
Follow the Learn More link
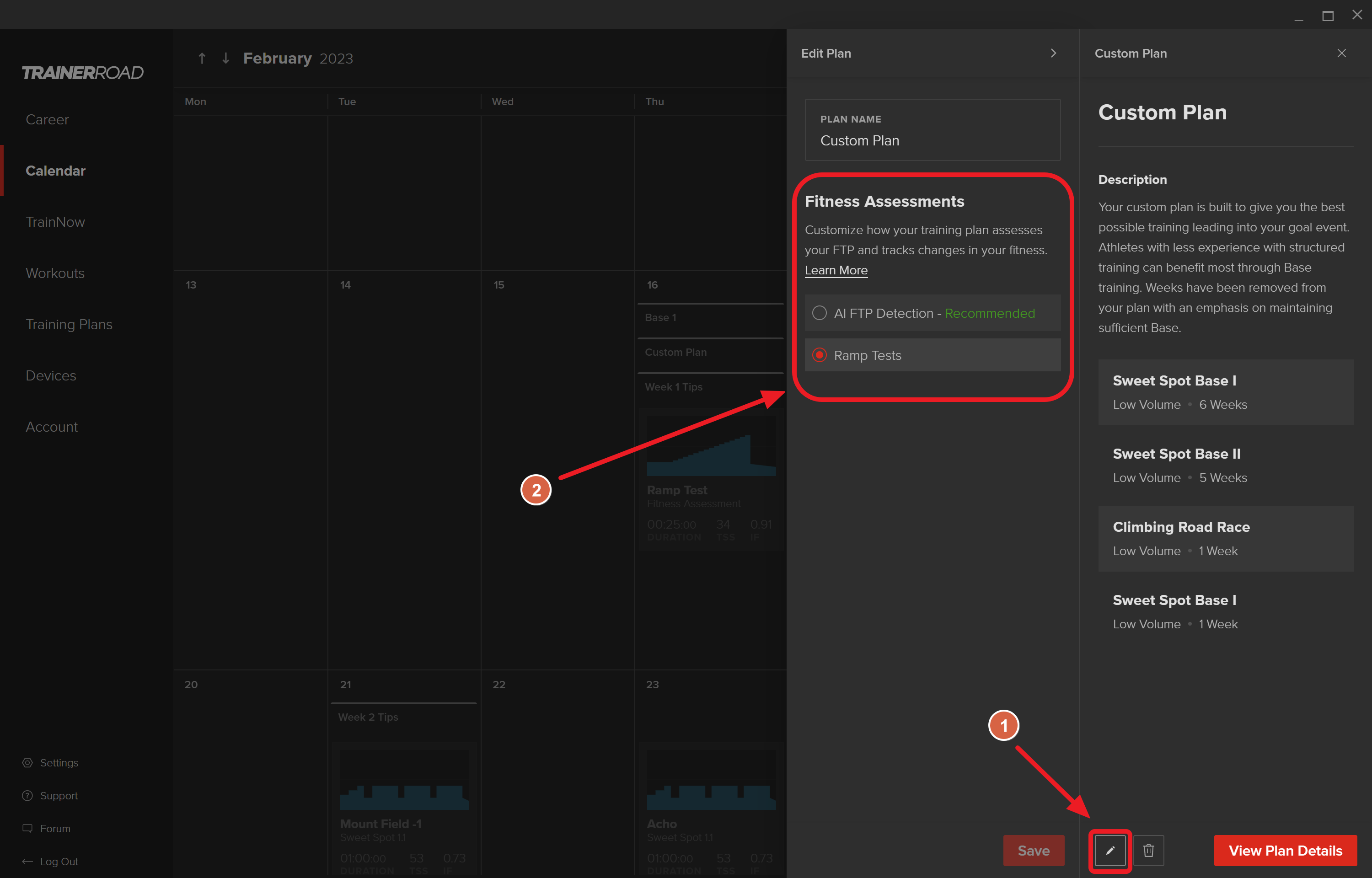[x=836, y=270]
